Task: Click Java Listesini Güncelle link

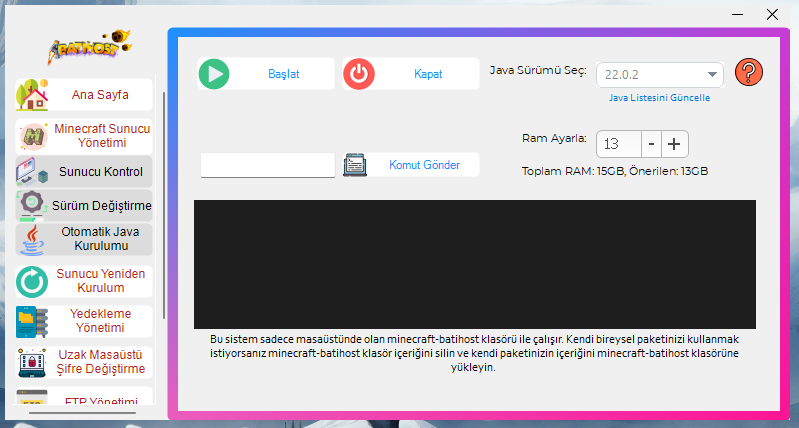Action: pyautogui.click(x=659, y=98)
